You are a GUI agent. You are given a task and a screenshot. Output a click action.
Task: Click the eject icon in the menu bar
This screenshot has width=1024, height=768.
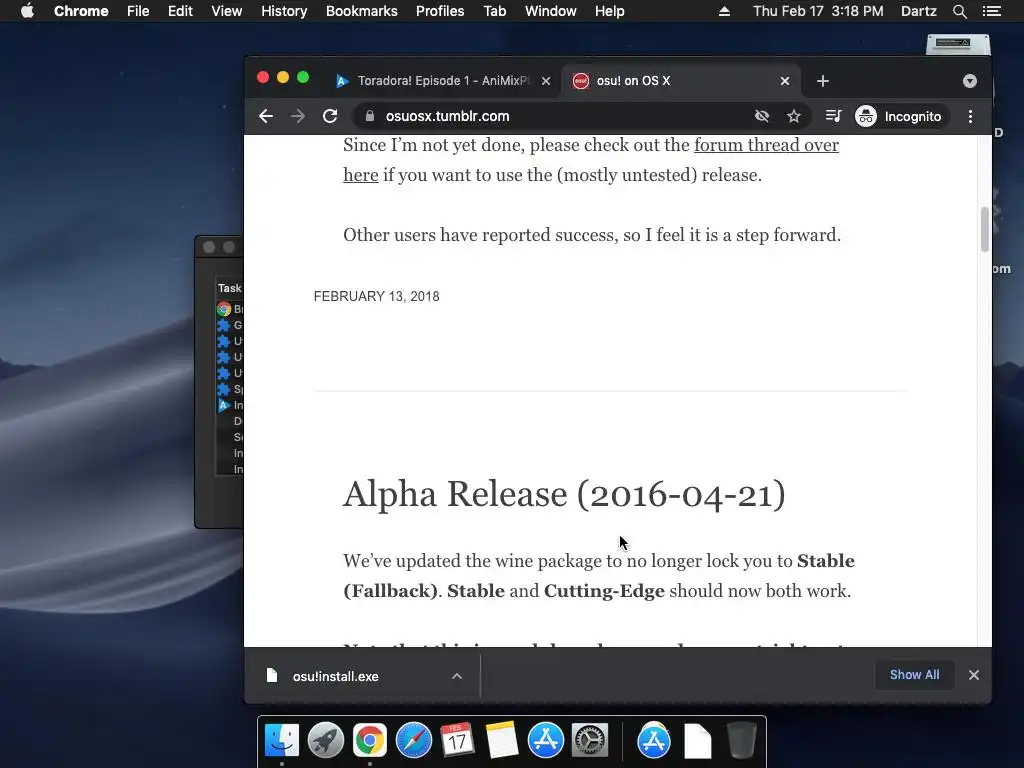(x=724, y=11)
